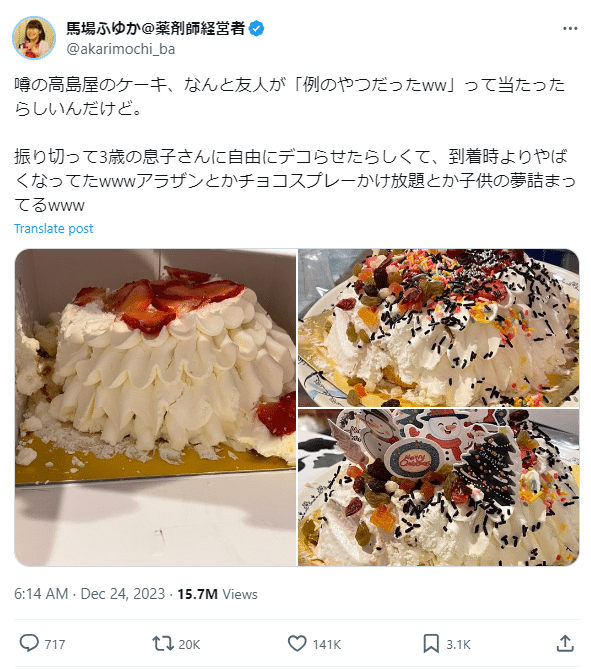Open the three-dot more options menu

point(570,29)
